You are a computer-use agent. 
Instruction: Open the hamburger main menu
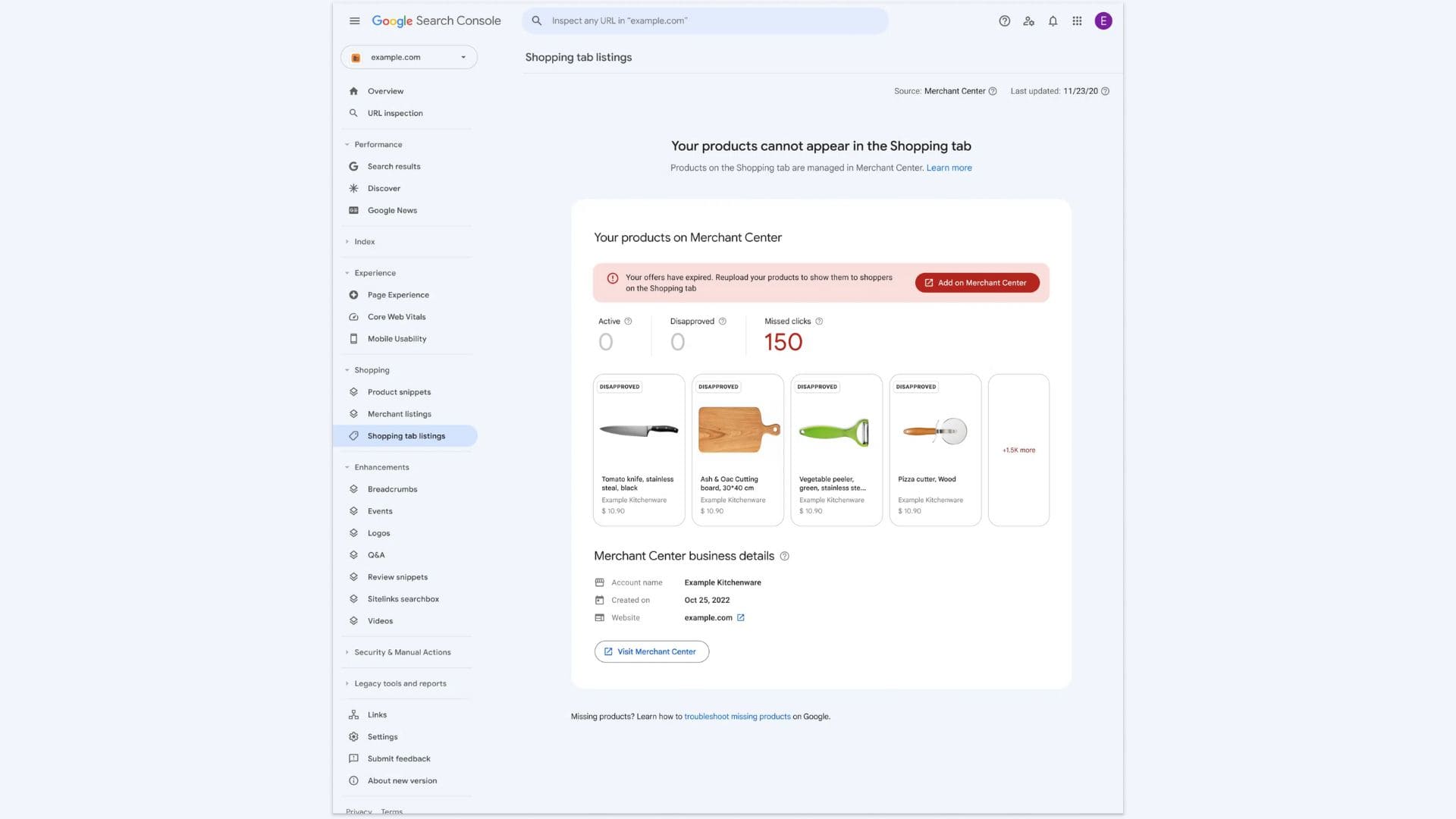(354, 21)
